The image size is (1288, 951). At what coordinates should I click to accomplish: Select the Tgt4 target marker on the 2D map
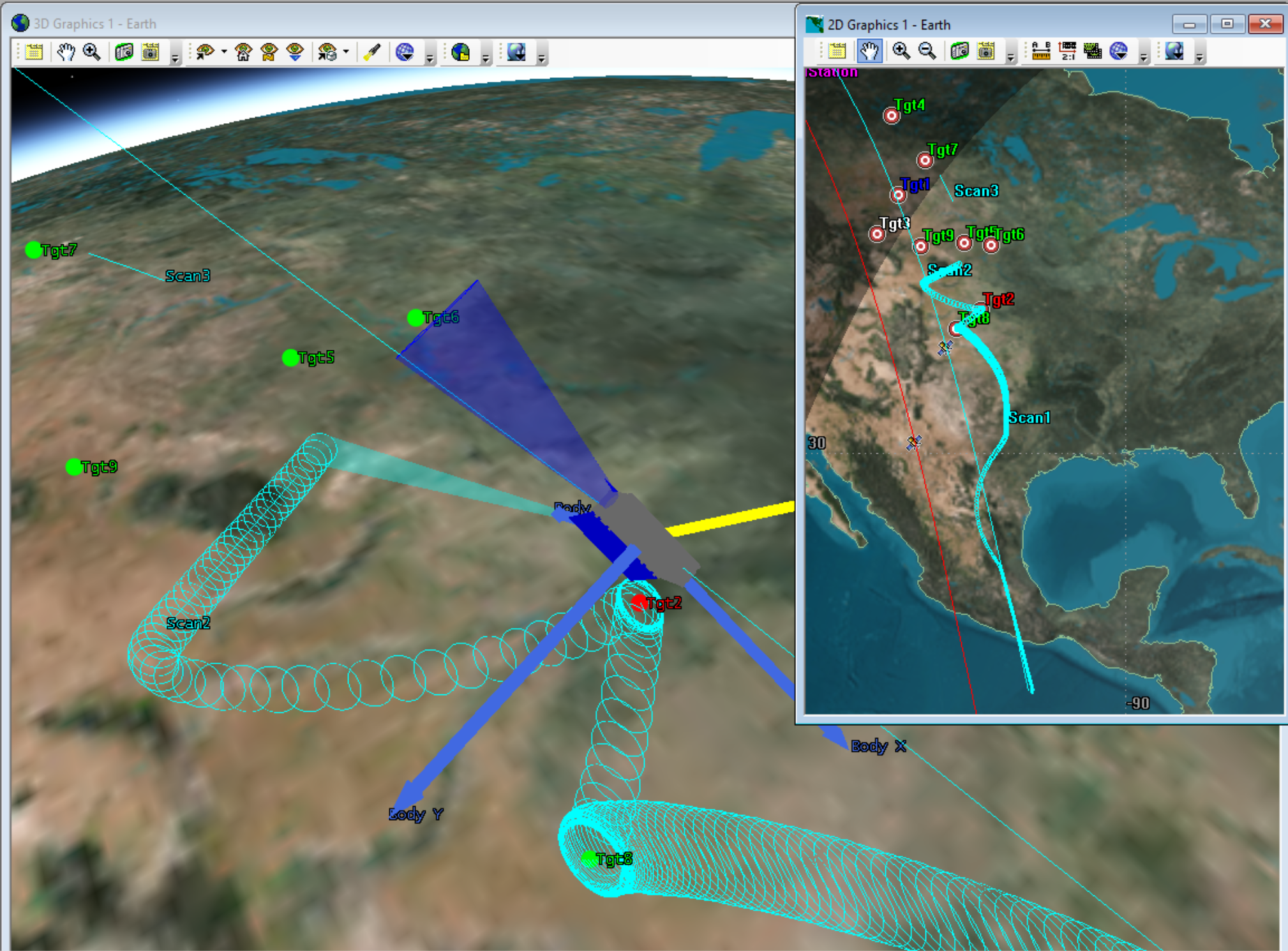pyautogui.click(x=892, y=116)
